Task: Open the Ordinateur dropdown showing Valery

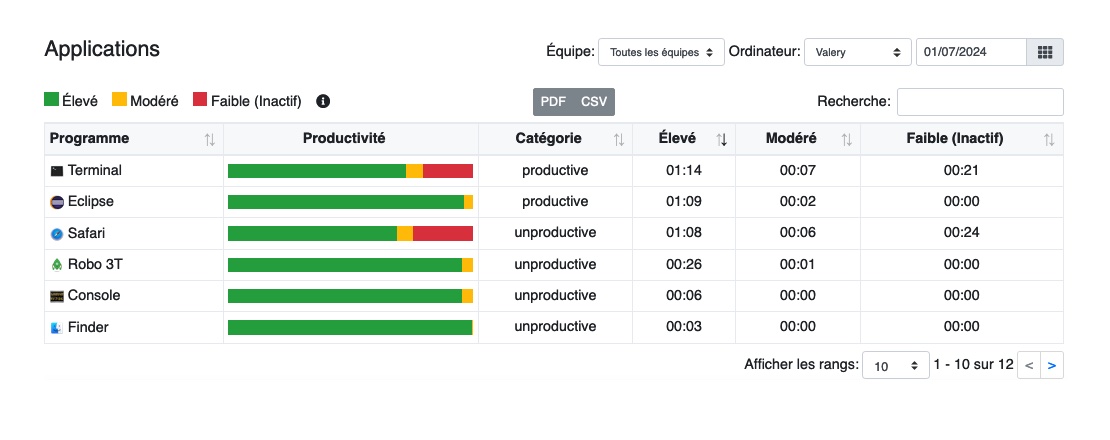Action: [857, 52]
